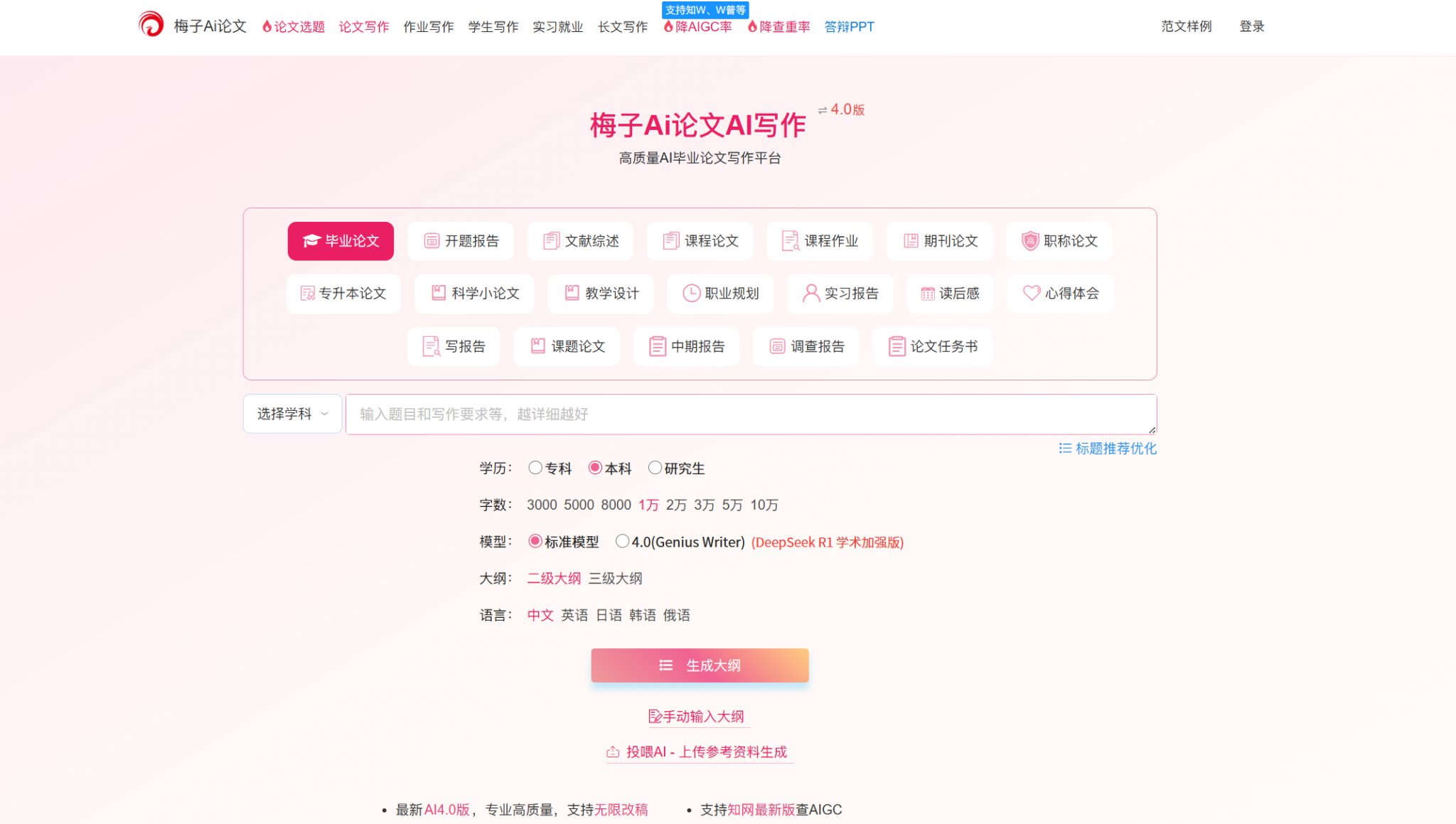Viewport: 1456px width, 824px height.
Task: Click the list icon beside 标题推荐优化
Action: [x=1065, y=449]
